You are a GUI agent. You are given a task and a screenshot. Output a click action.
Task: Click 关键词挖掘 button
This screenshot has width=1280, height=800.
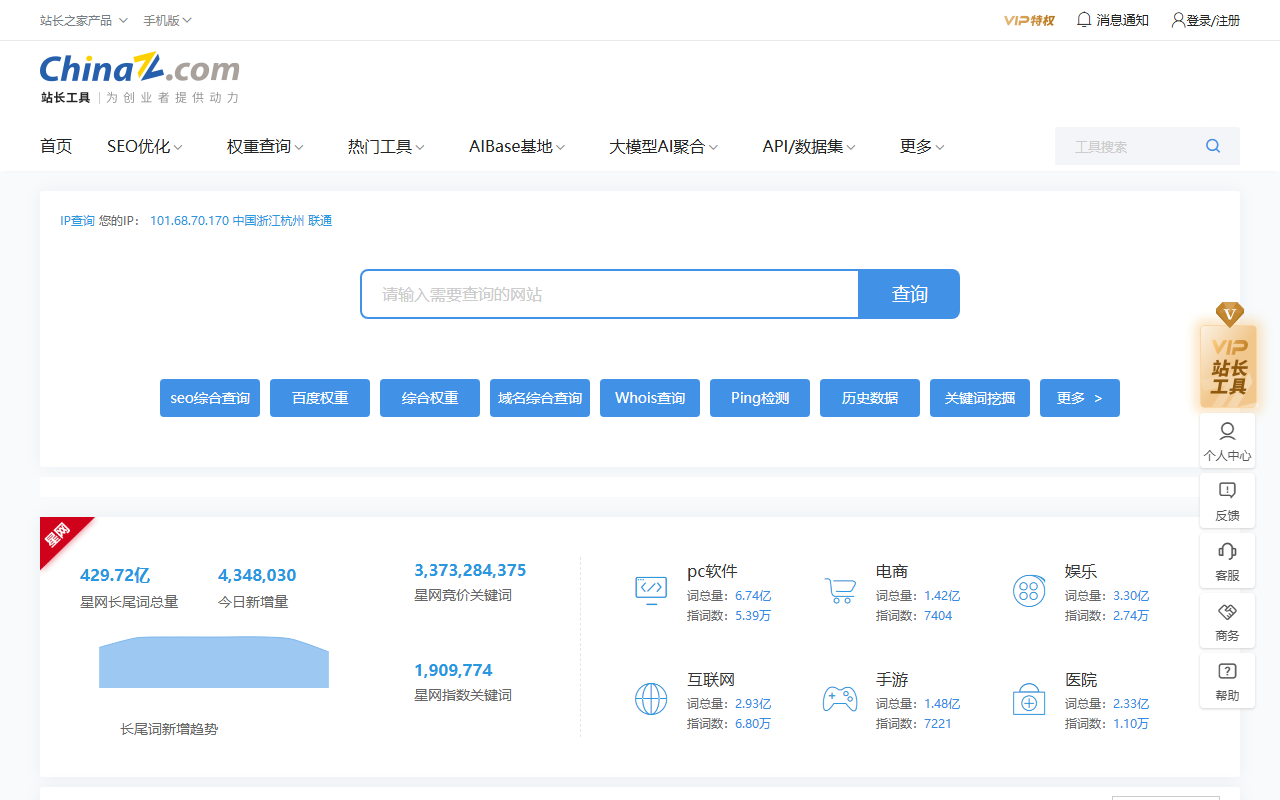(x=980, y=398)
